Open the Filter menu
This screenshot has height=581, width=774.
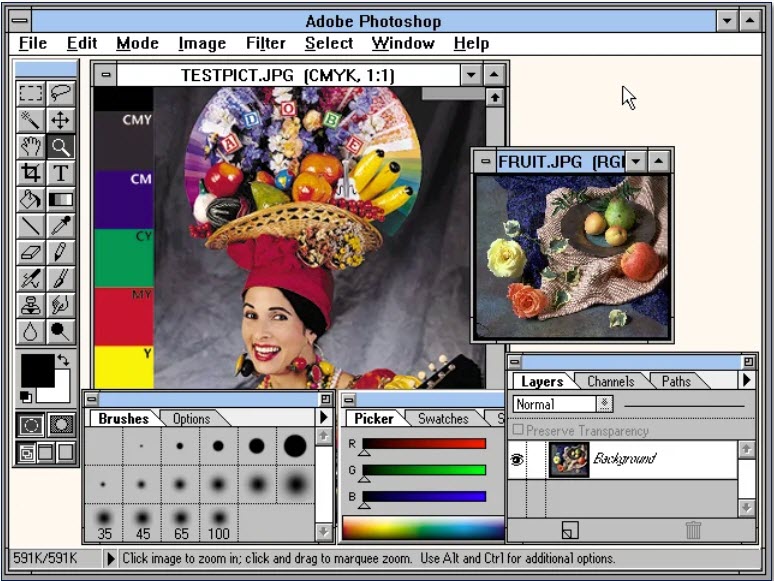(x=265, y=43)
